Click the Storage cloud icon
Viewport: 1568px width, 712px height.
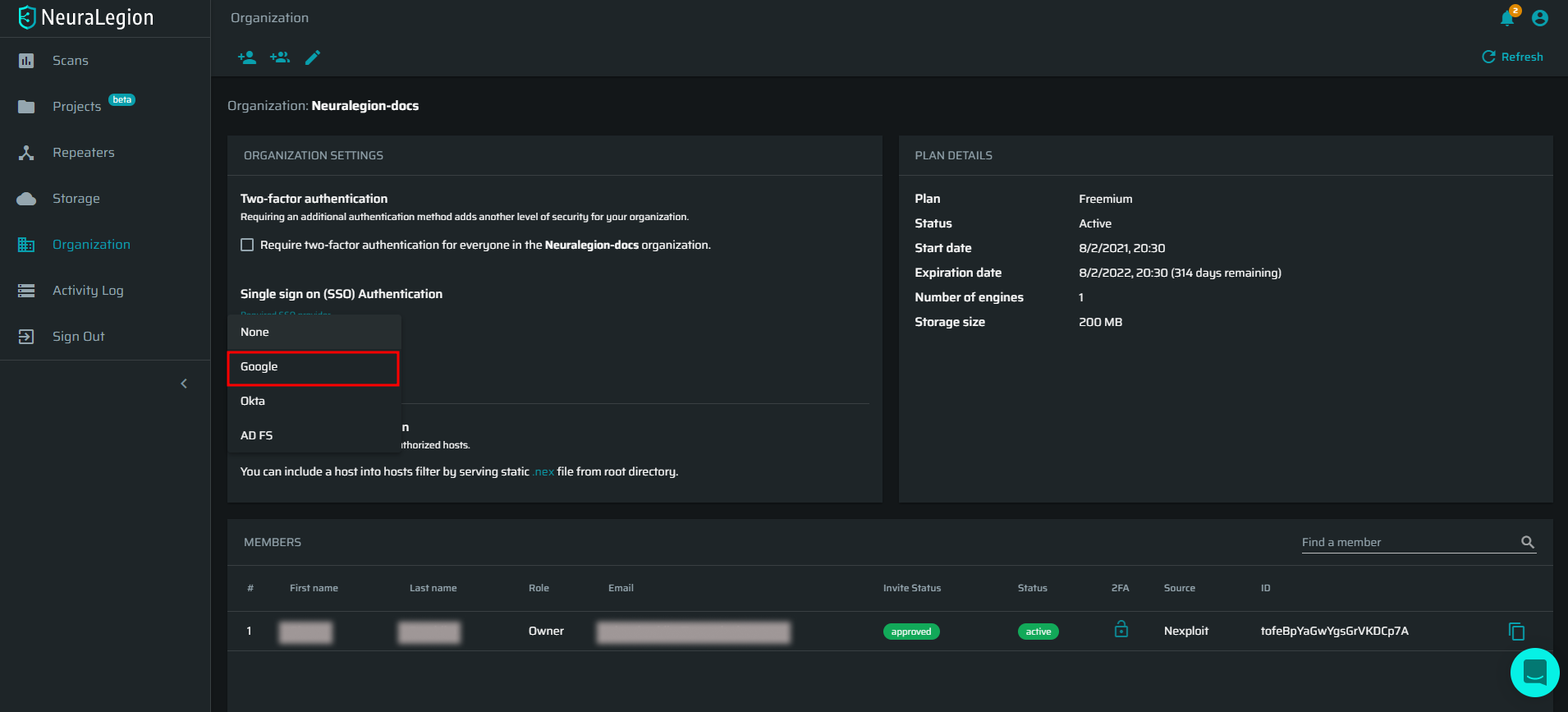click(x=26, y=199)
